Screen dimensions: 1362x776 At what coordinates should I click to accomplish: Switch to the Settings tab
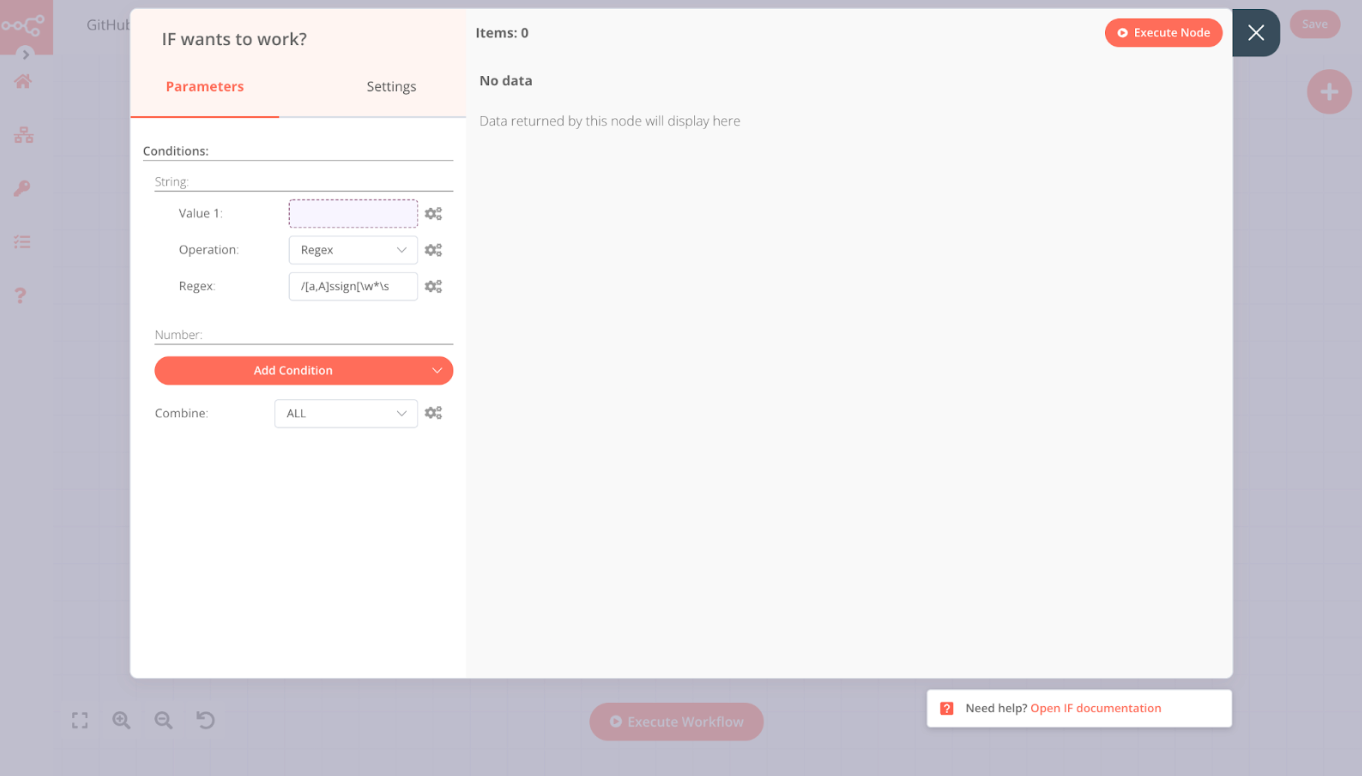(391, 86)
